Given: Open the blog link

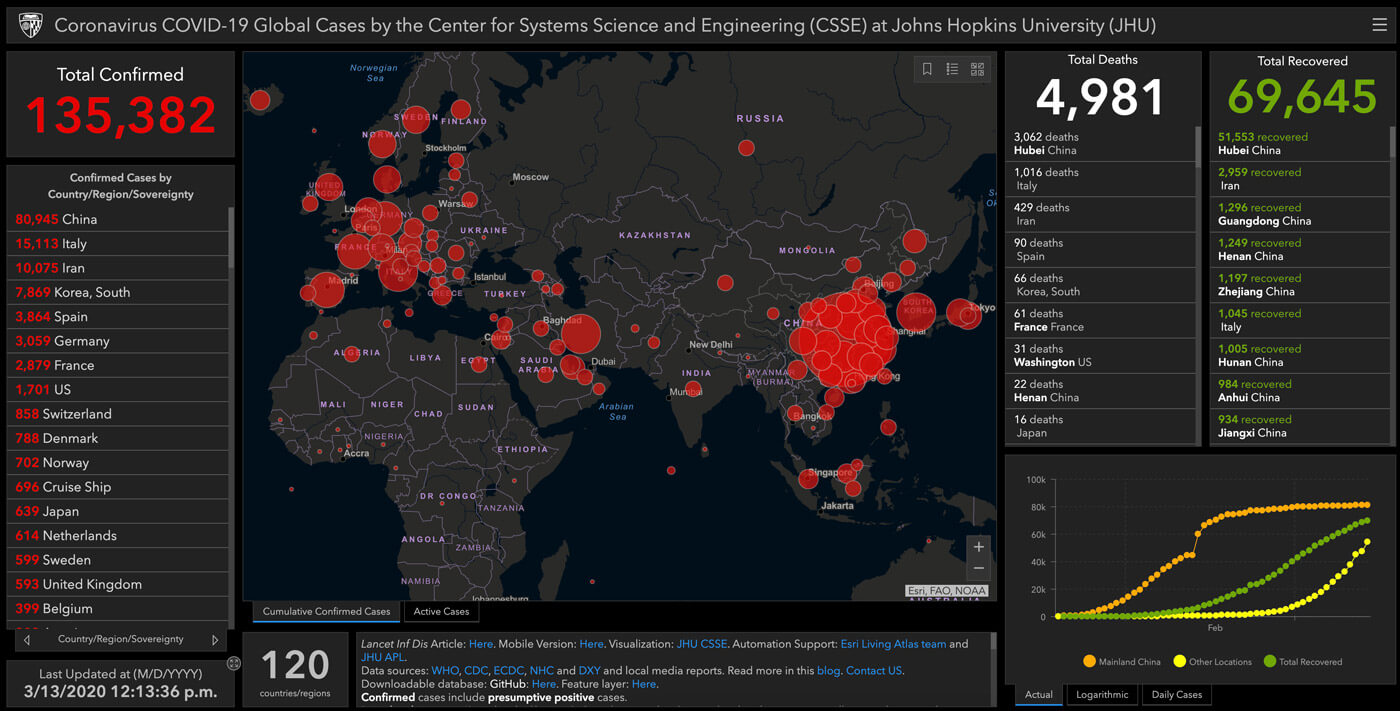Looking at the screenshot, I should (828, 671).
